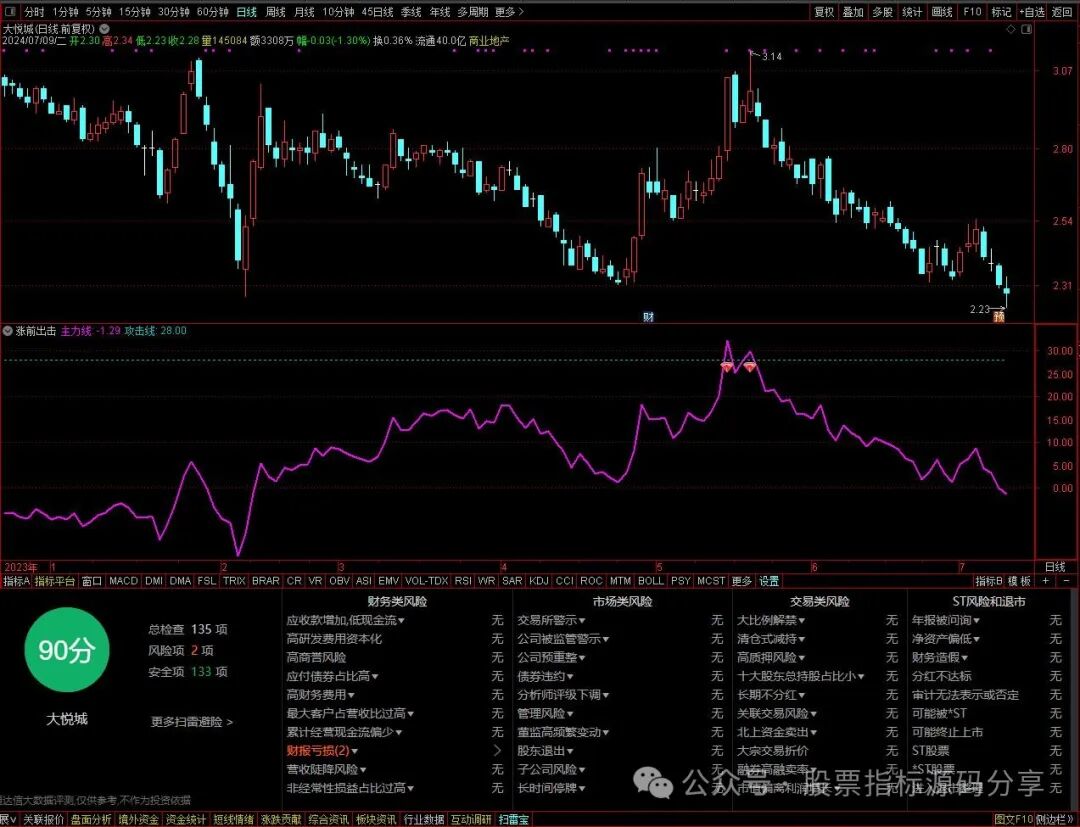The height and width of the screenshot is (827, 1080).
Task: Click the 高商誉风险 risk row
Action: pos(316,658)
